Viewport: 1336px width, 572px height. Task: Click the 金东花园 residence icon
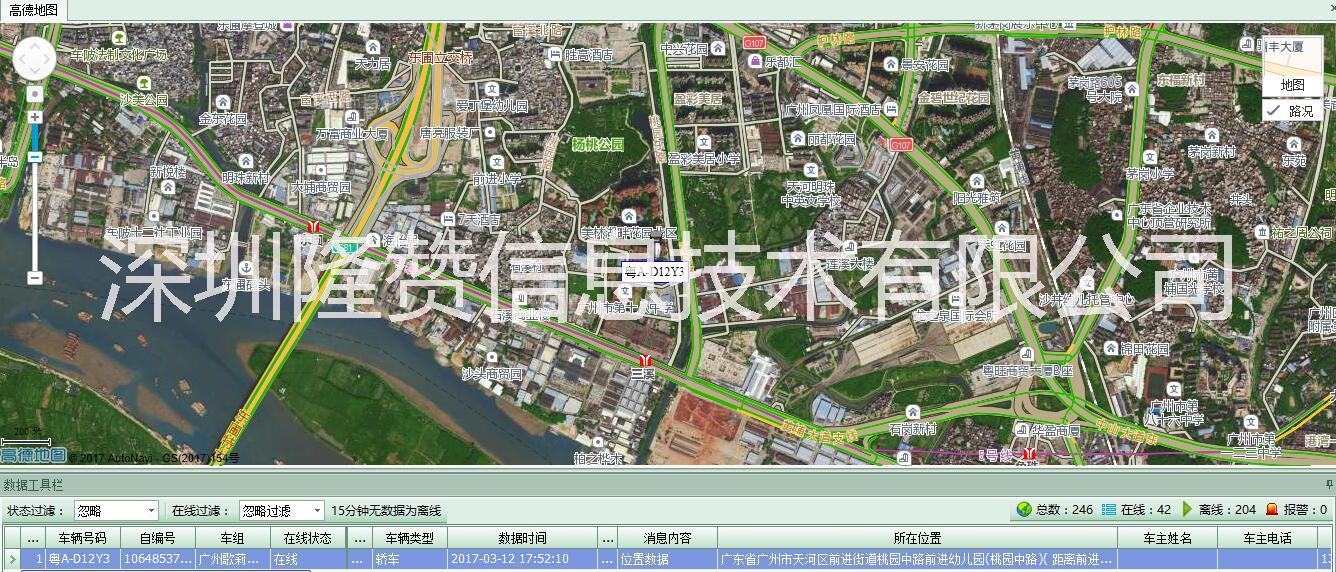tap(222, 103)
